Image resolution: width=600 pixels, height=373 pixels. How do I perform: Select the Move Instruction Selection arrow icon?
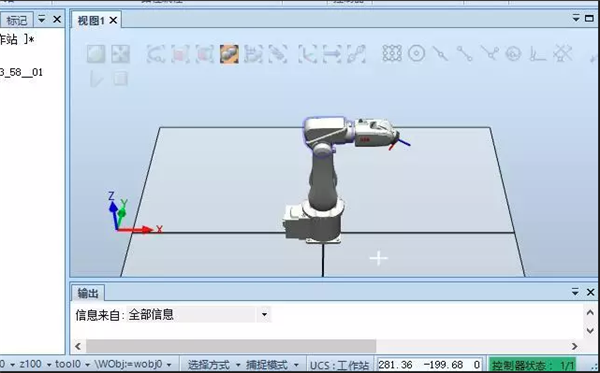click(332, 54)
